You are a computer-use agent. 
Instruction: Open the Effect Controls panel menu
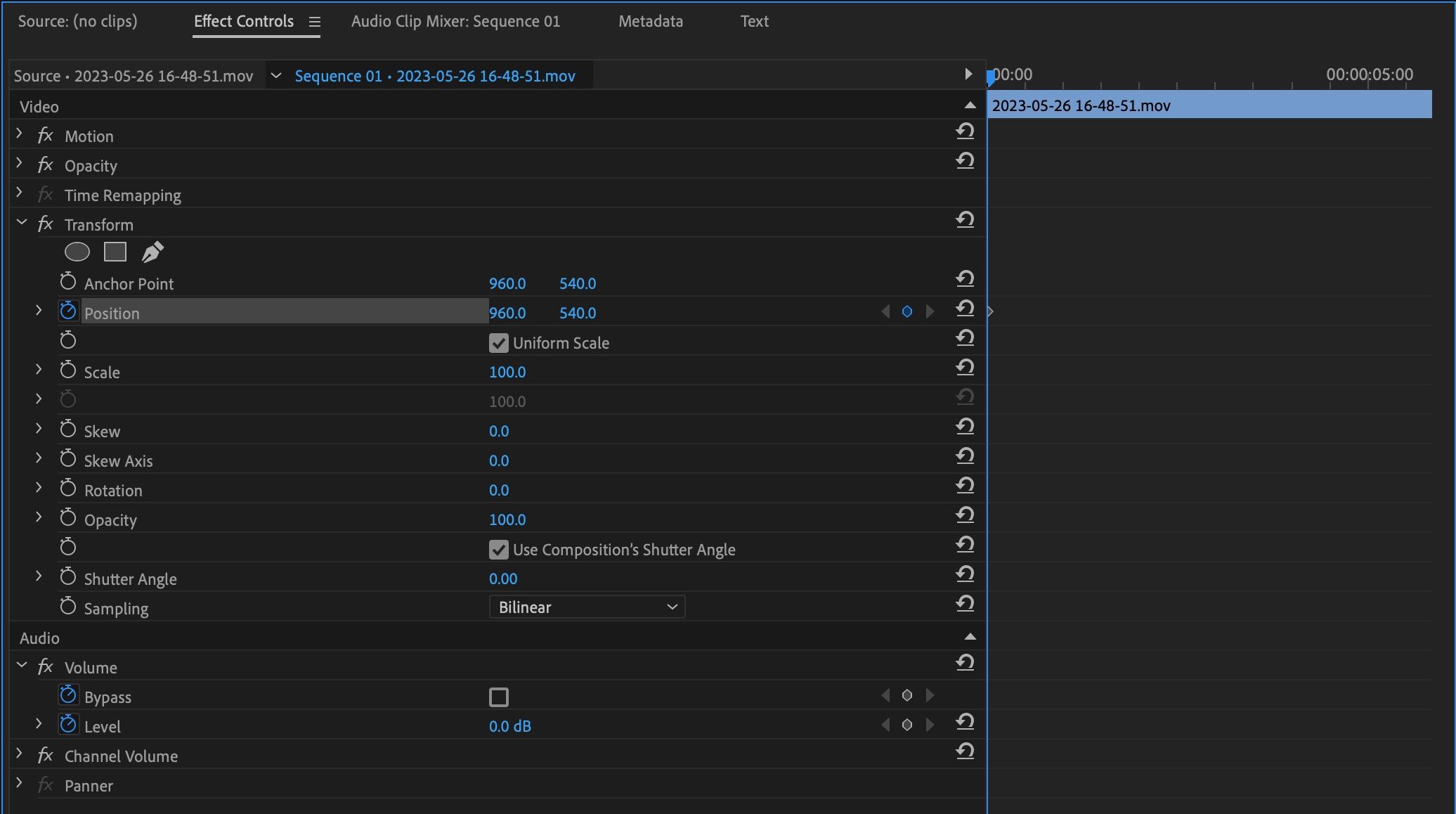point(315,22)
